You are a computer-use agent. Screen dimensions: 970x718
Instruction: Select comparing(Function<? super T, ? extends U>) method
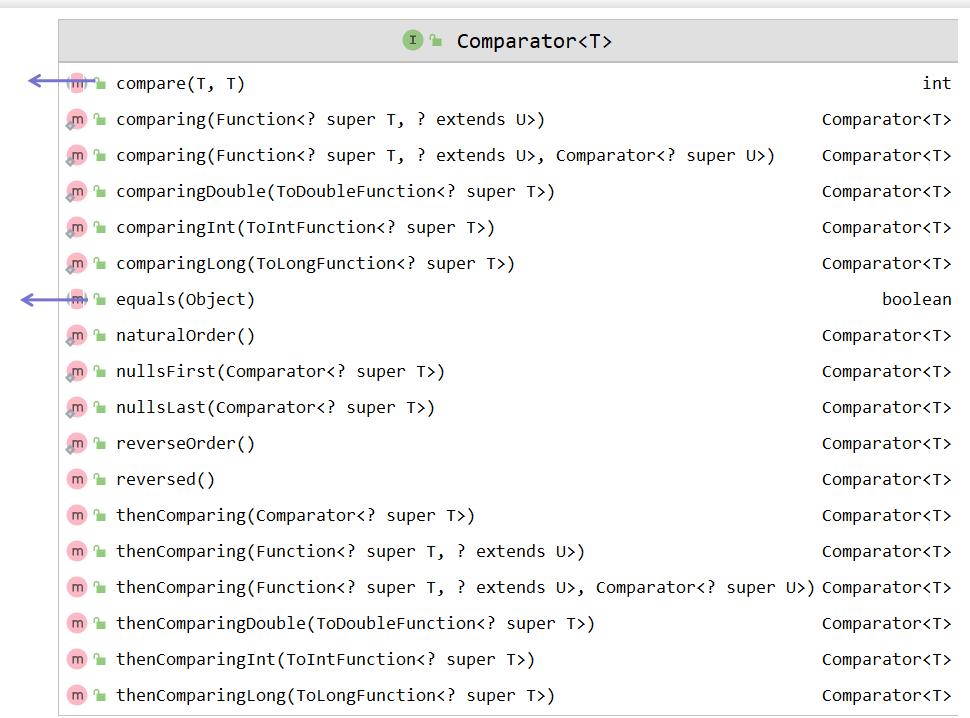point(330,119)
